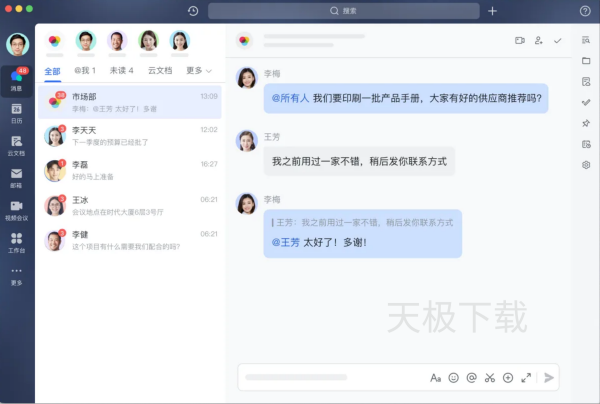The width and height of the screenshot is (600, 404).
Task: Click the add member icon in chat header
Action: [539, 41]
